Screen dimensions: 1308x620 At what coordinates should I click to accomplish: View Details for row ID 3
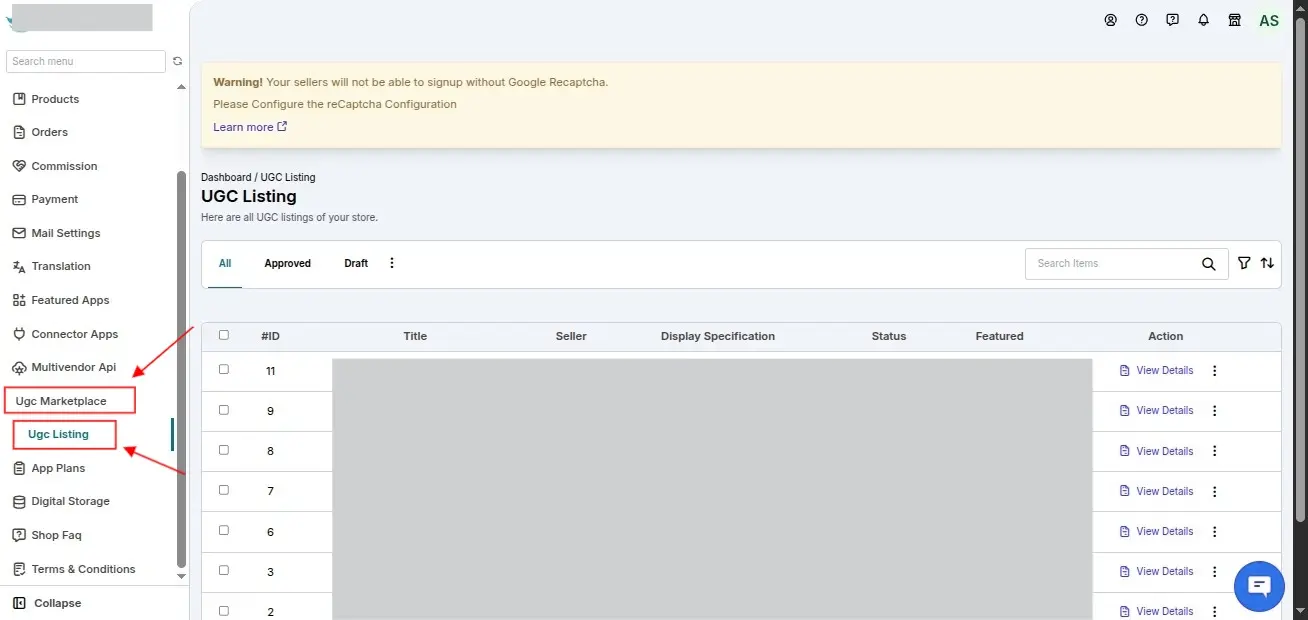pos(1156,571)
